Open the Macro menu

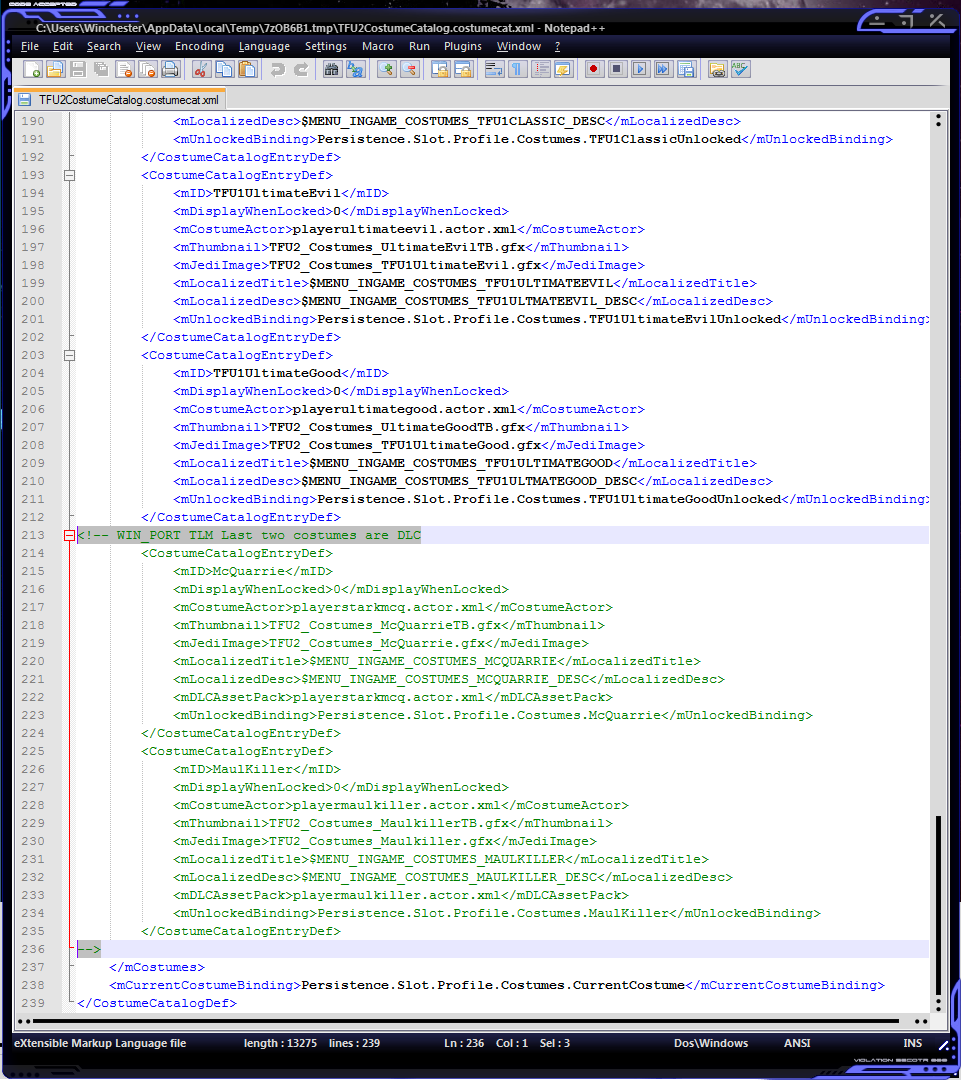[x=378, y=46]
